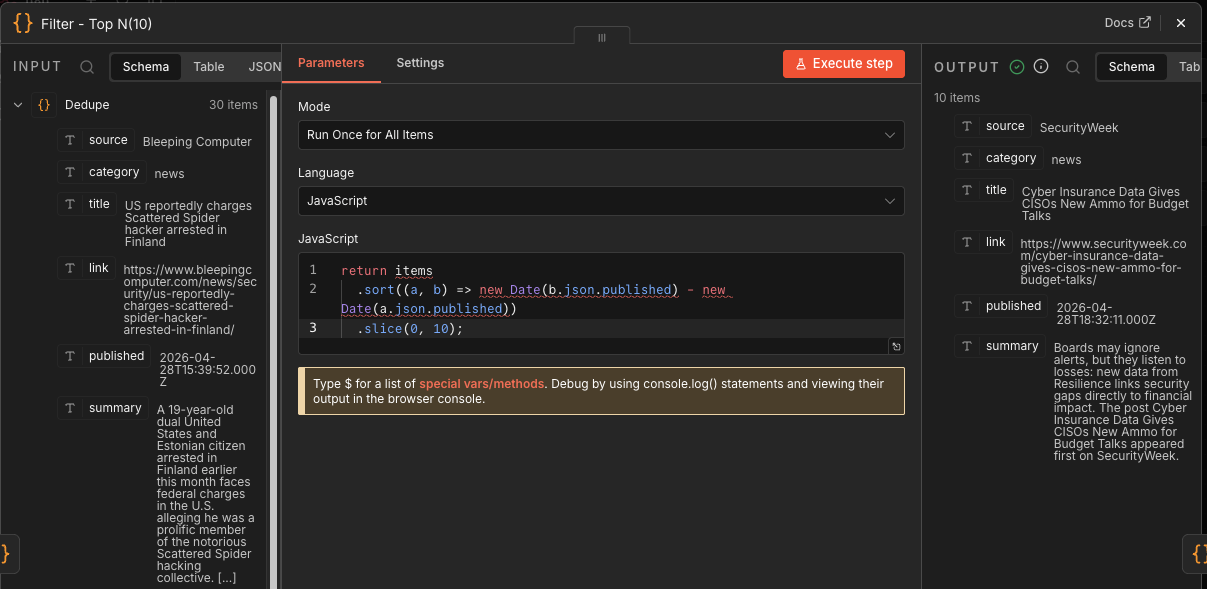Image resolution: width=1207 pixels, height=589 pixels.
Task: Click the right orange node handle icon
Action: 1198,553
